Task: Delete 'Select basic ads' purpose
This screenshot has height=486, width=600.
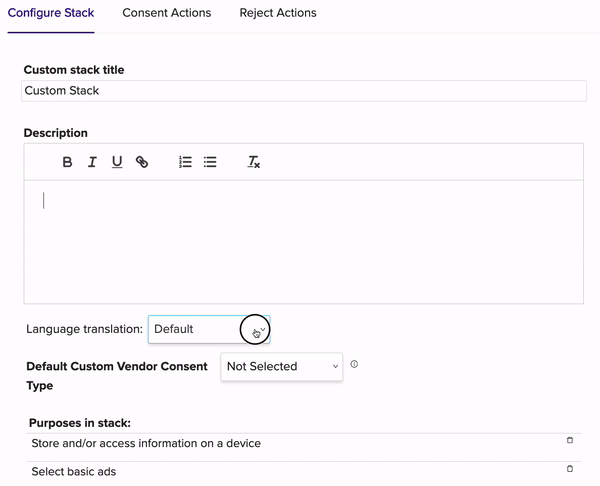Action: (x=570, y=468)
